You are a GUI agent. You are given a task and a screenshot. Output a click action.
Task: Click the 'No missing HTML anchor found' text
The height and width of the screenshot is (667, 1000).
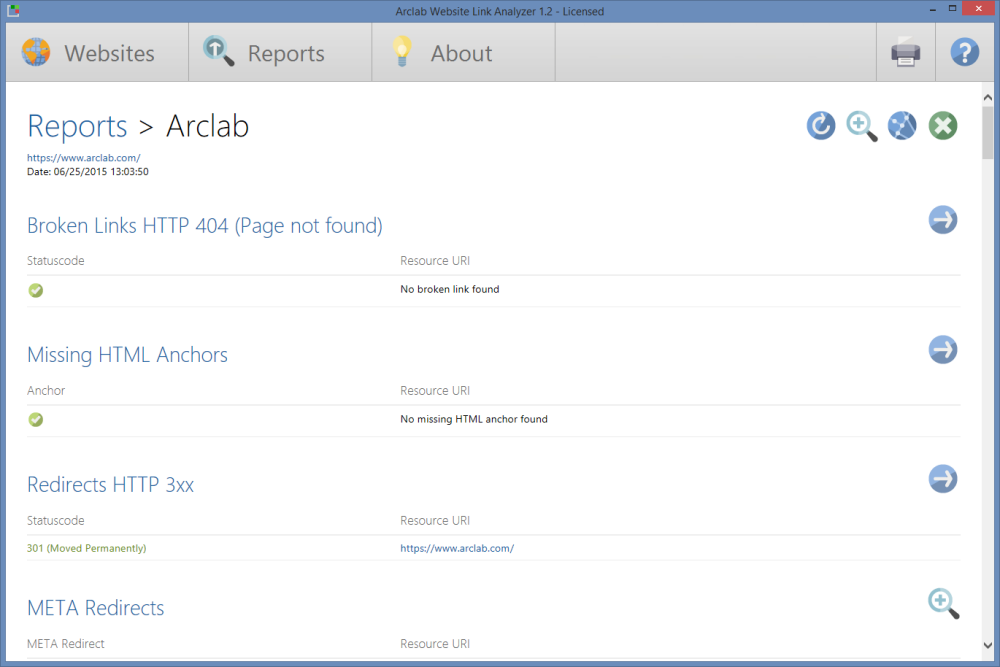(474, 419)
